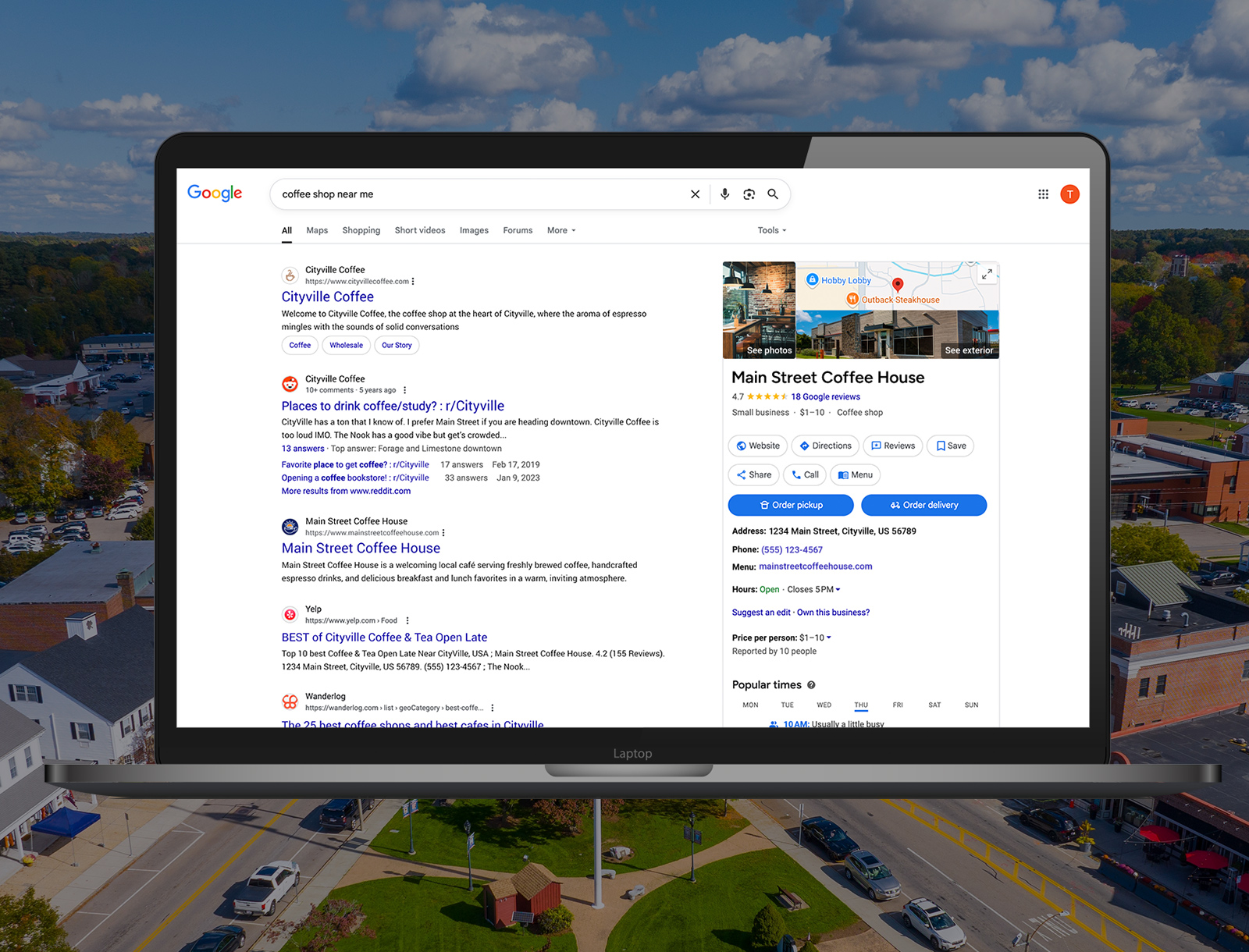Expand the Price per person $1–10 dropdown
1249x952 pixels.
(x=815, y=638)
